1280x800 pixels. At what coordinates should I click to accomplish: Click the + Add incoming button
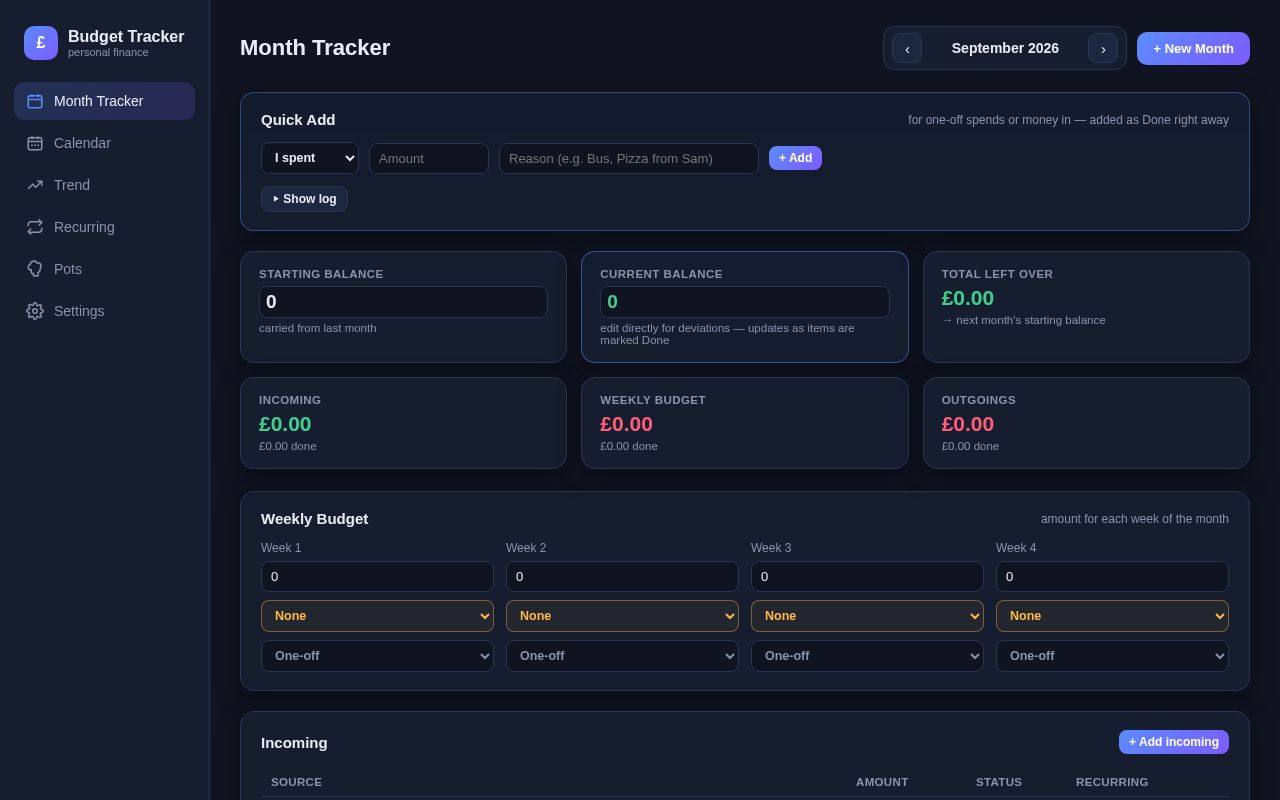pos(1174,742)
